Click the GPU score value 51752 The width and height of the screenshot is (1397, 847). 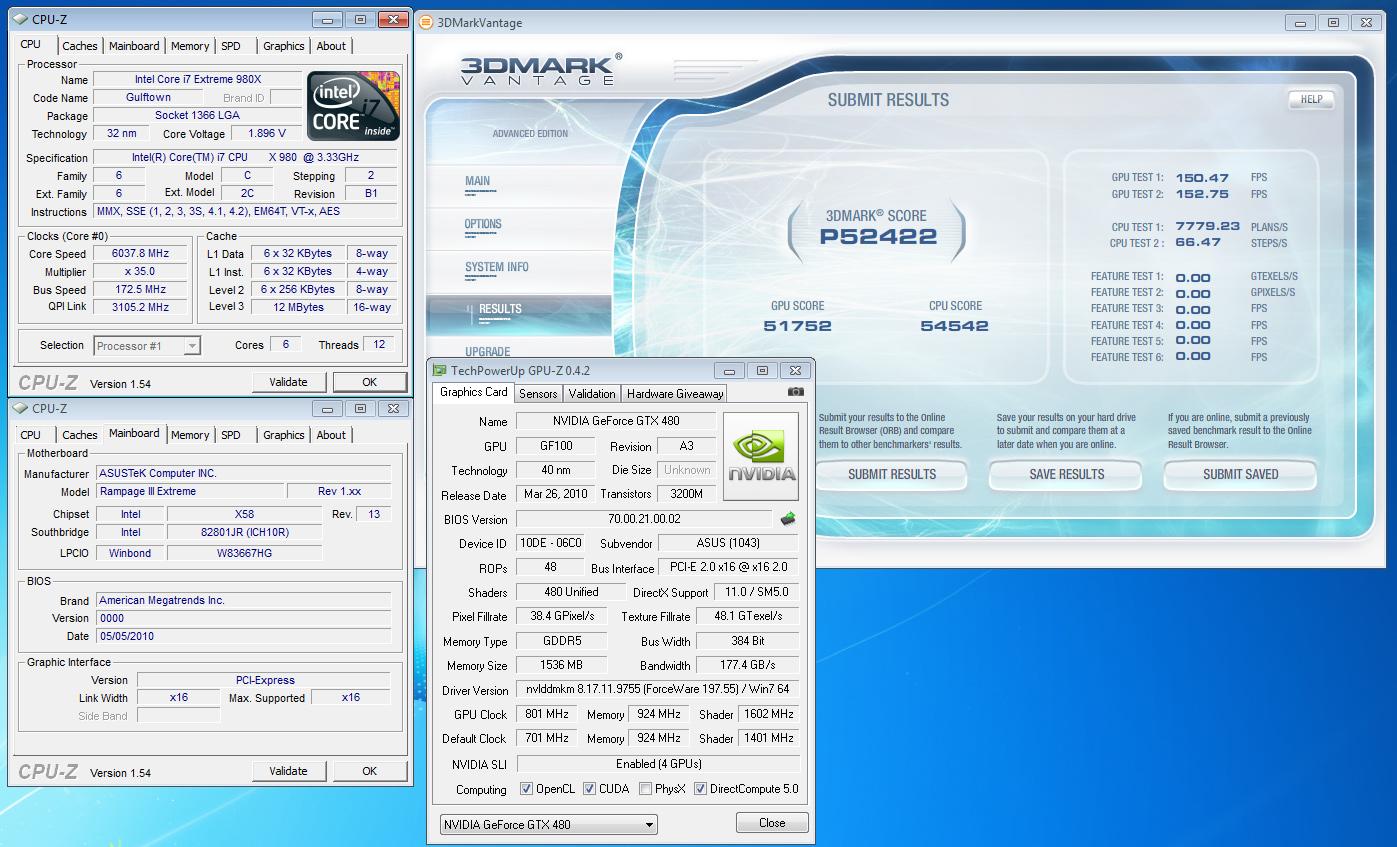point(797,326)
